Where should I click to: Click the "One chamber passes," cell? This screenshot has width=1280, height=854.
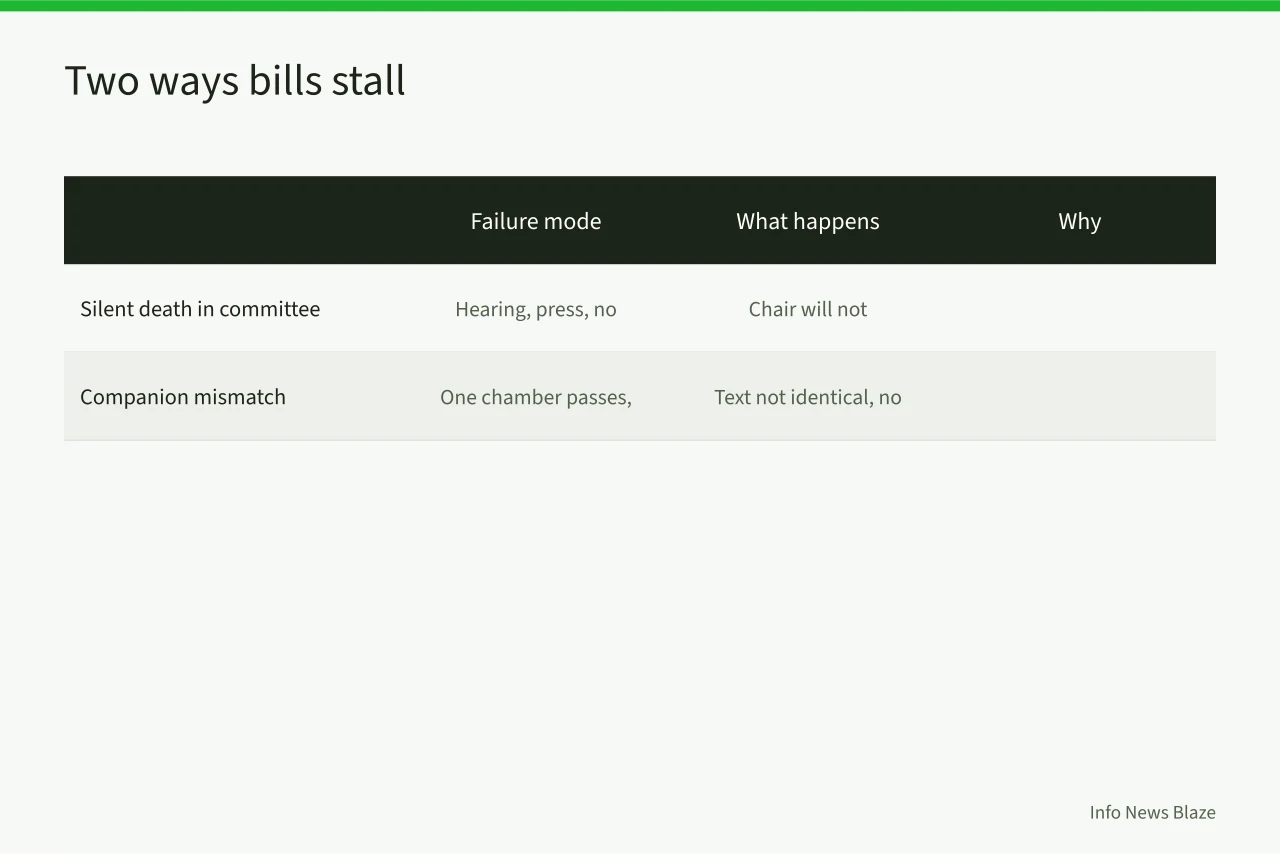tap(536, 397)
